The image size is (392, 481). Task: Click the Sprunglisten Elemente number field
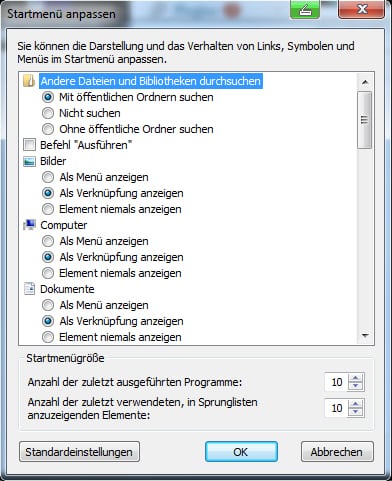point(336,408)
